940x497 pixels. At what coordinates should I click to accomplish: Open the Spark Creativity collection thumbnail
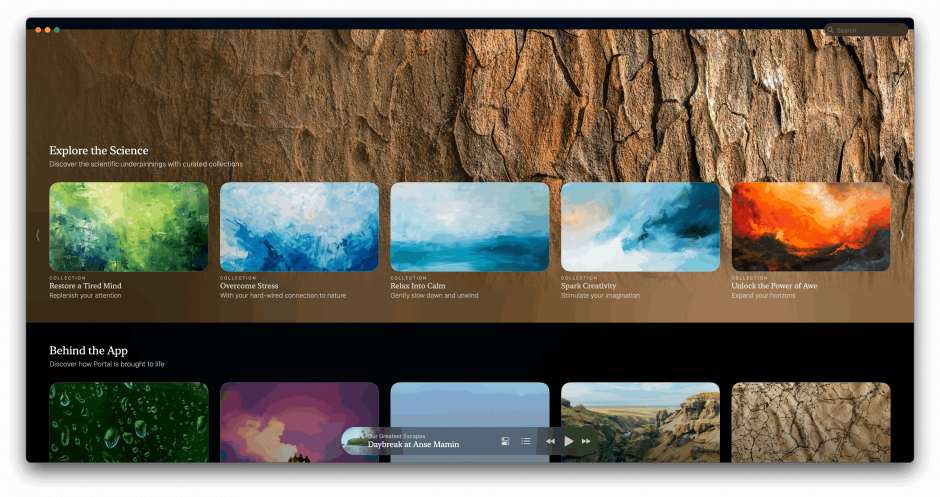coord(640,226)
